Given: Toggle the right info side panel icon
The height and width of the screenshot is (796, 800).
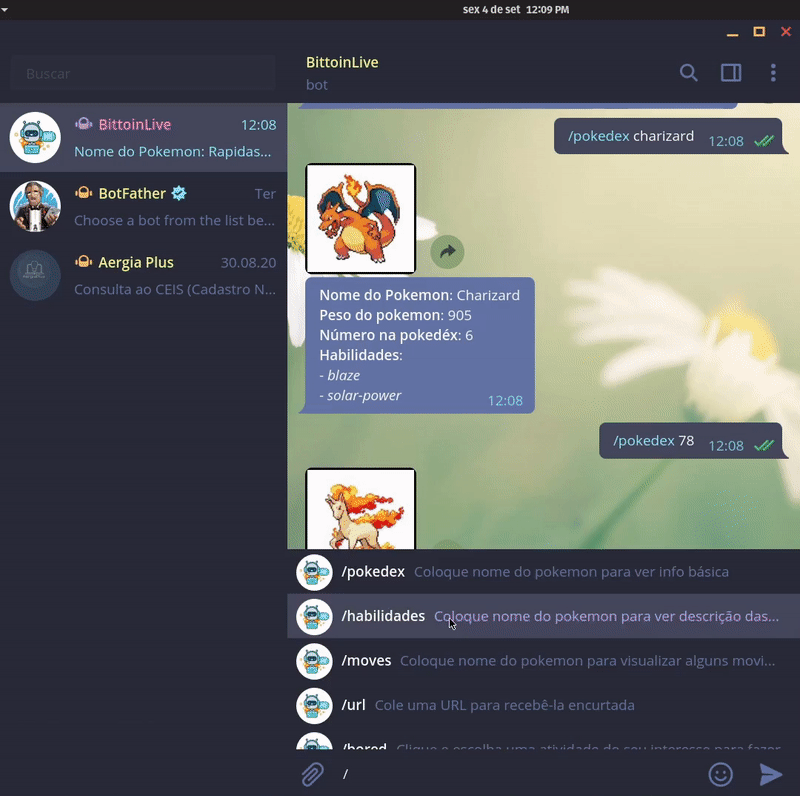Looking at the screenshot, I should [x=731, y=73].
